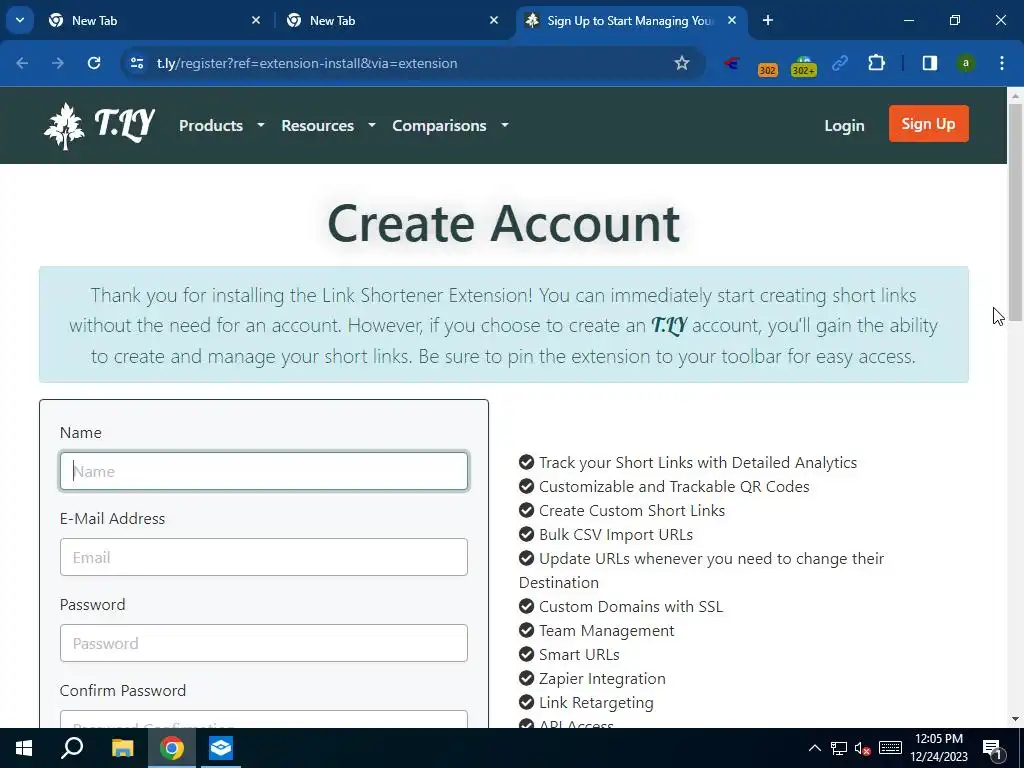Close the second New Tab
The width and height of the screenshot is (1024, 768).
tap(494, 20)
